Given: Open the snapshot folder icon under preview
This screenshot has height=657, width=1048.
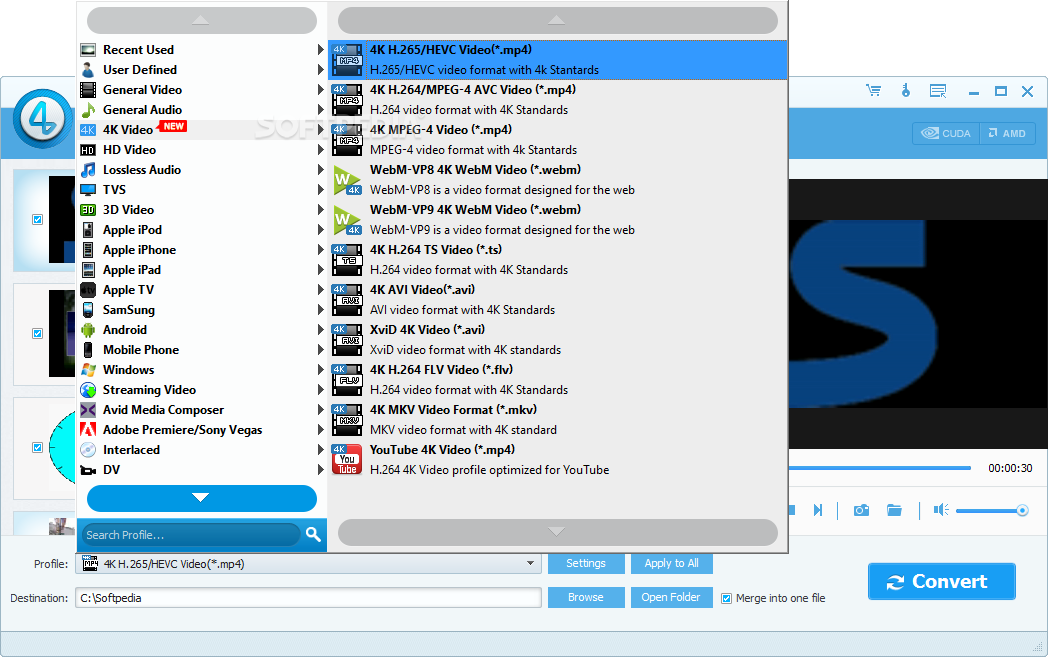Looking at the screenshot, I should point(894,511).
